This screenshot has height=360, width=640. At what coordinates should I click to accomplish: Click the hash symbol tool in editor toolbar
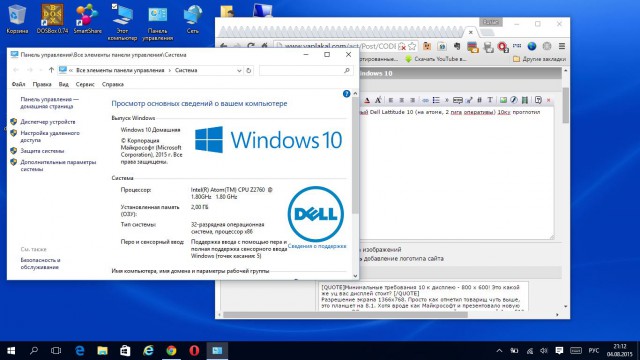click(480, 100)
